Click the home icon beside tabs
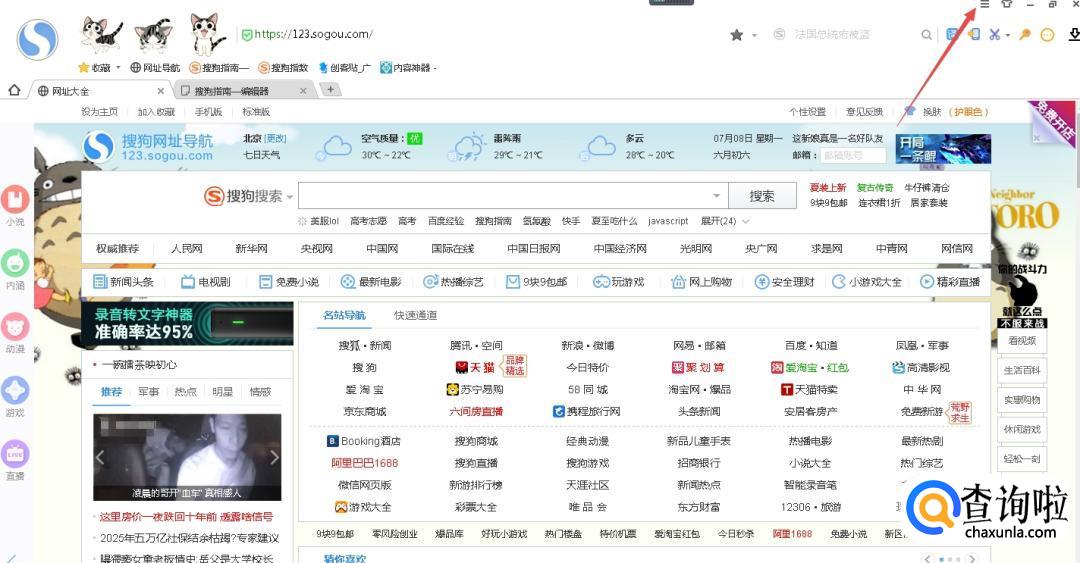 (14, 90)
